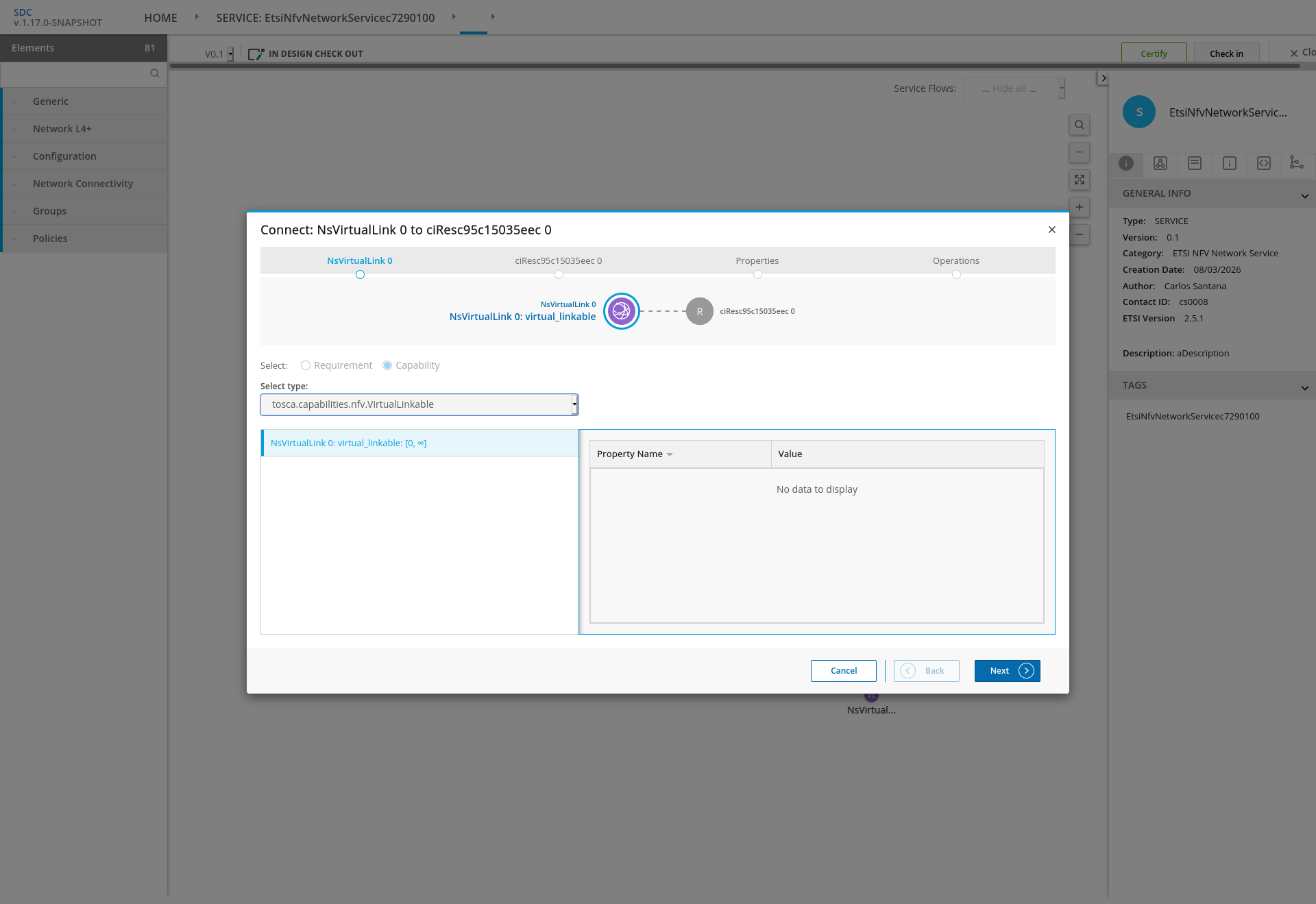Select the Capability radio button
This screenshot has width=1316, height=904.
pos(387,365)
